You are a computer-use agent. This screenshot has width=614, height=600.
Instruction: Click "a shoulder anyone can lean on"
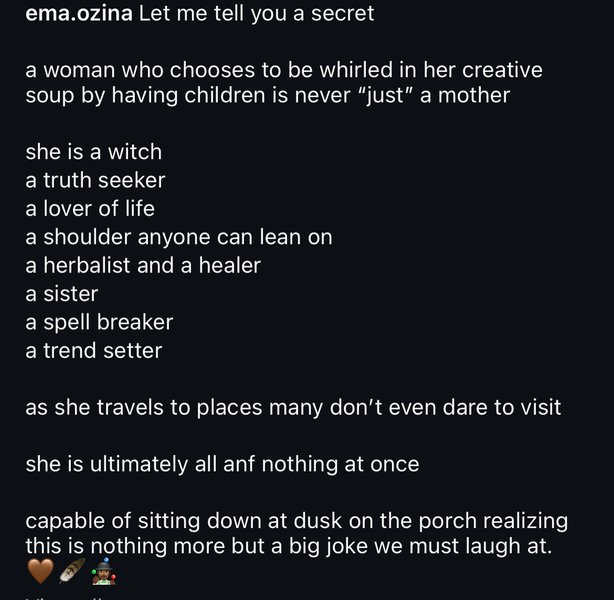click(179, 237)
